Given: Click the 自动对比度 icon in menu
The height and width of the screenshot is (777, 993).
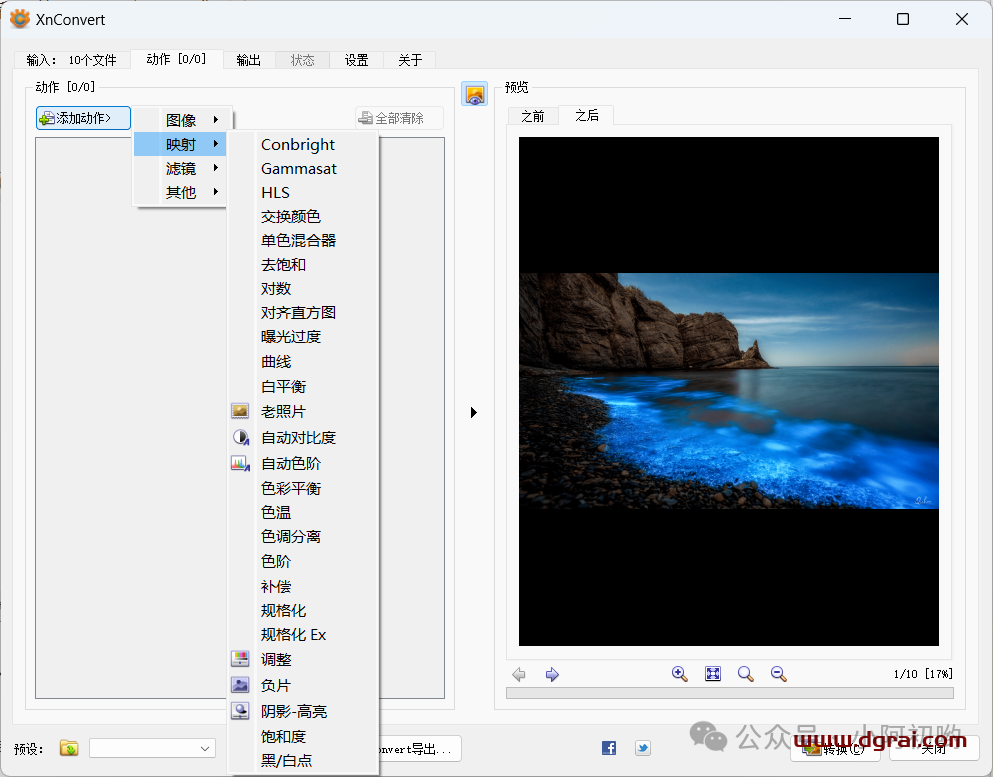Looking at the screenshot, I should click(240, 437).
